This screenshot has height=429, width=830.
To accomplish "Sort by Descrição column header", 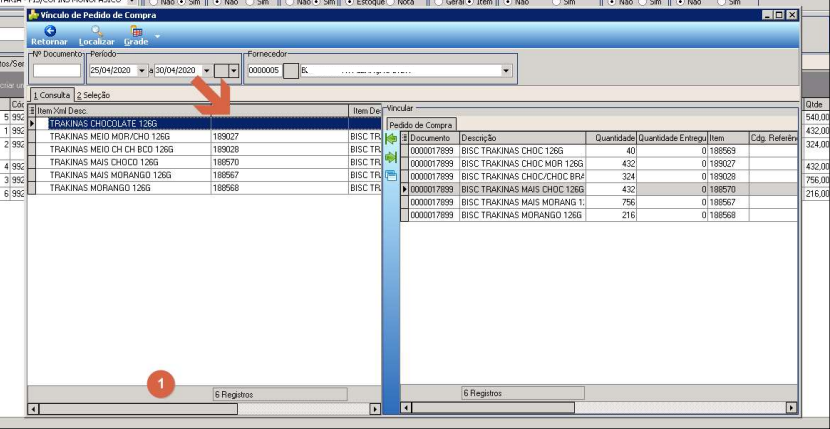I will pyautogui.click(x=522, y=138).
